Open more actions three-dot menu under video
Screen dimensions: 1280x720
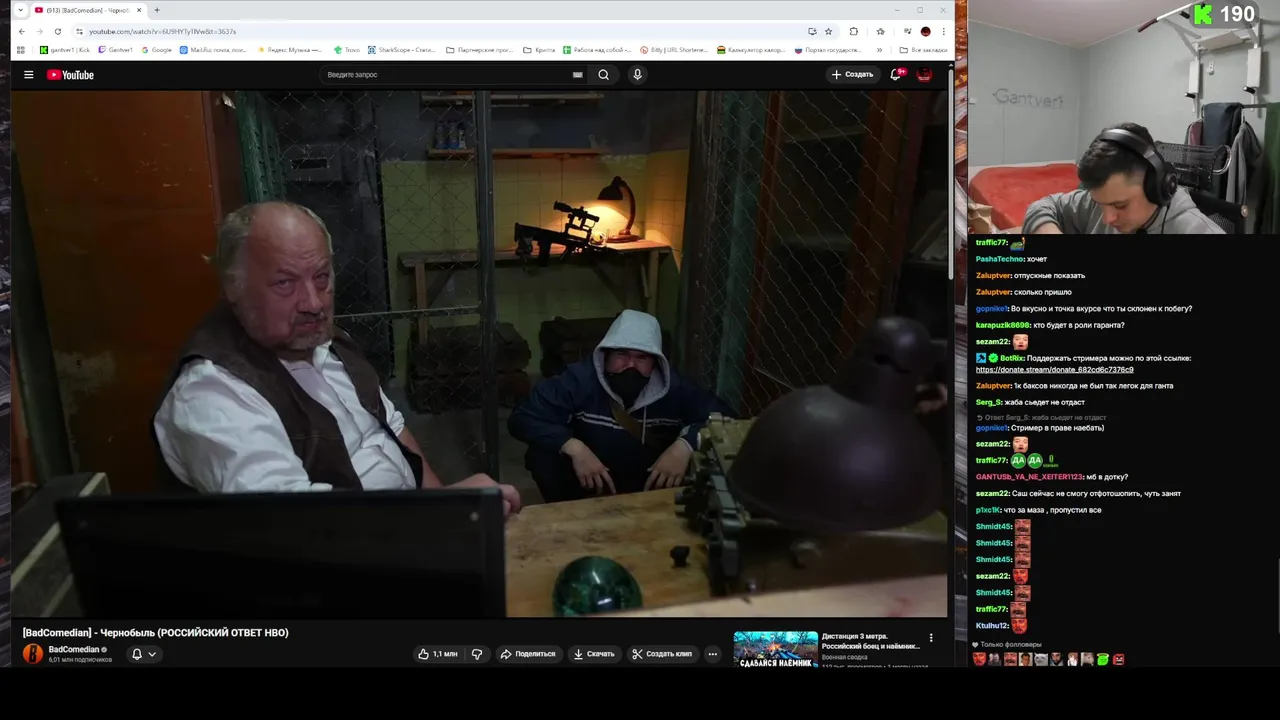tap(712, 654)
